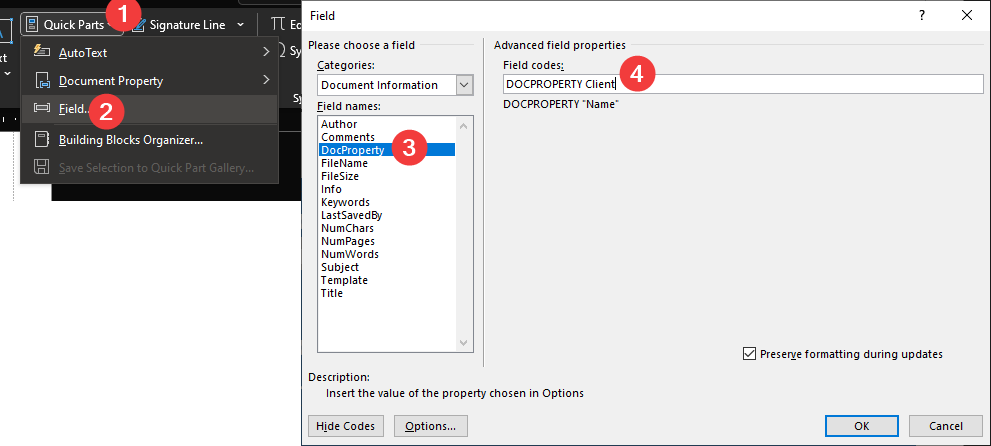Click the Field dialog help question mark
Viewport: 991px width, 446px height.
922,15
